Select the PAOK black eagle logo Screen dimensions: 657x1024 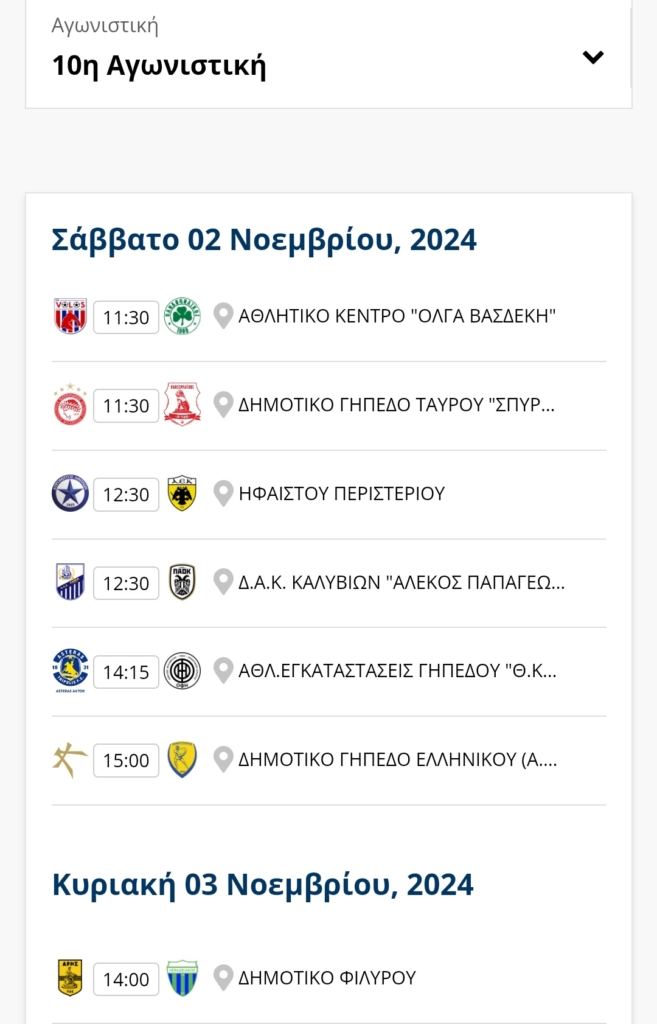coord(182,583)
